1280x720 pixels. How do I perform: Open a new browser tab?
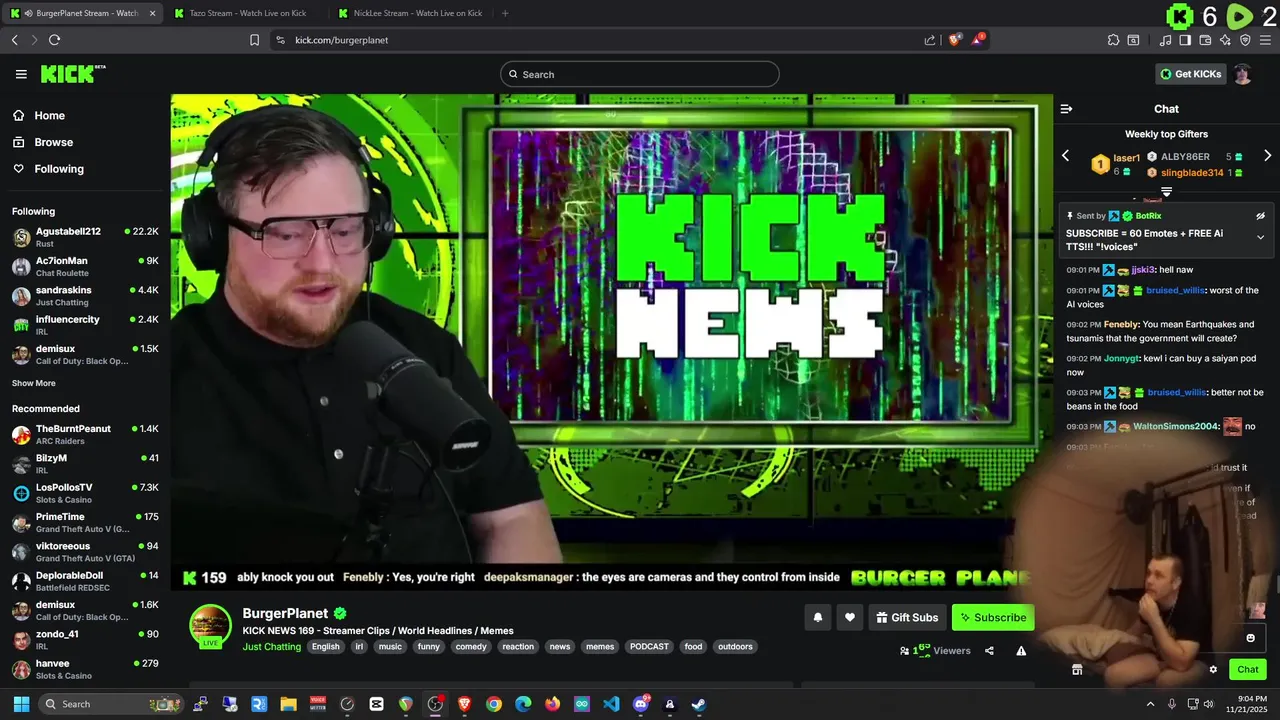505,13
